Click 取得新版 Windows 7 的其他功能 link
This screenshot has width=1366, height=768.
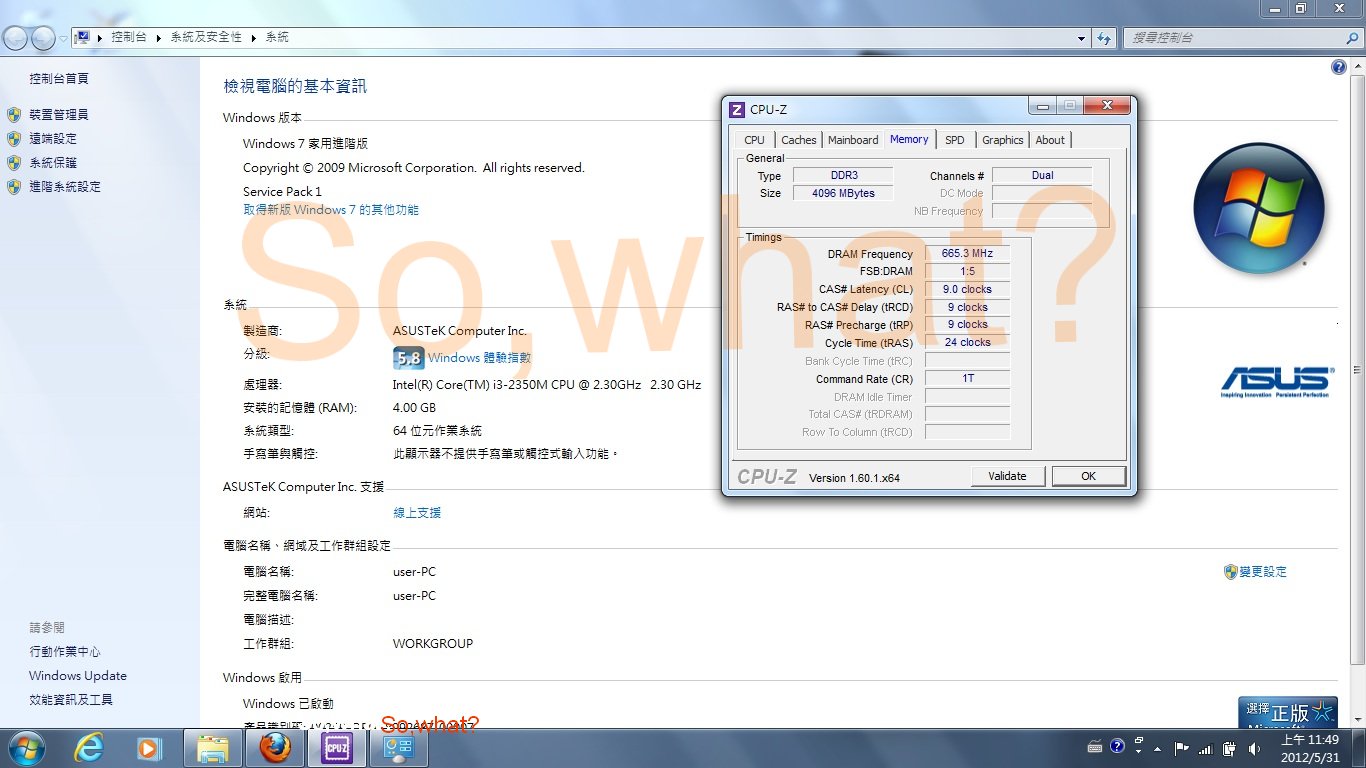331,210
